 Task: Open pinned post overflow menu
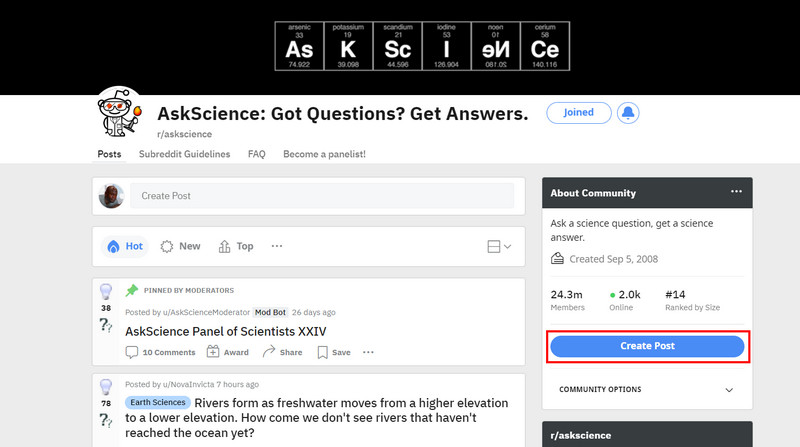(368, 352)
